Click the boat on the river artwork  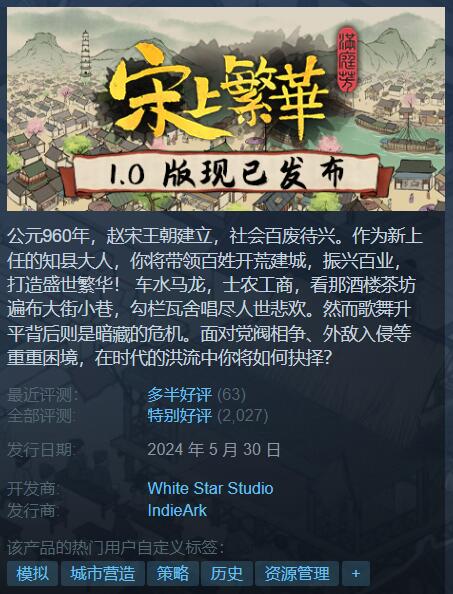point(411,141)
